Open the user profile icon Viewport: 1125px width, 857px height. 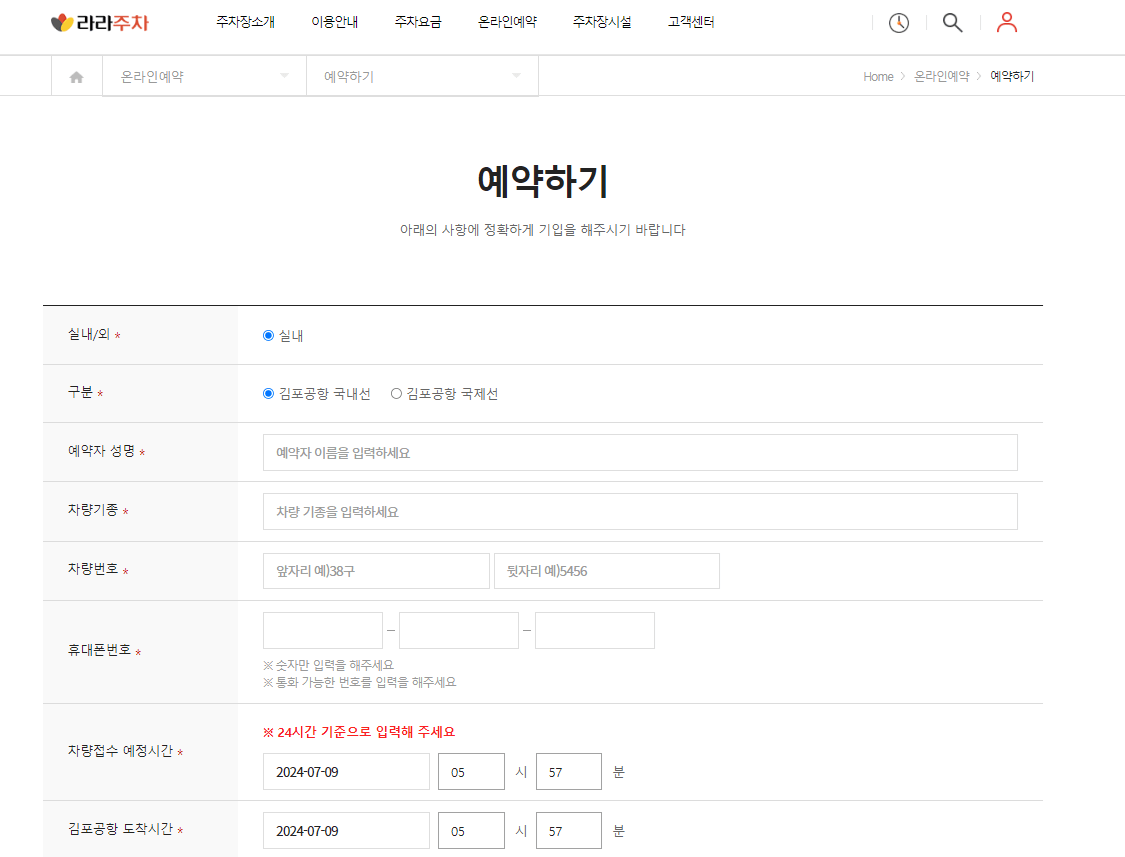pyautogui.click(x=1006, y=22)
